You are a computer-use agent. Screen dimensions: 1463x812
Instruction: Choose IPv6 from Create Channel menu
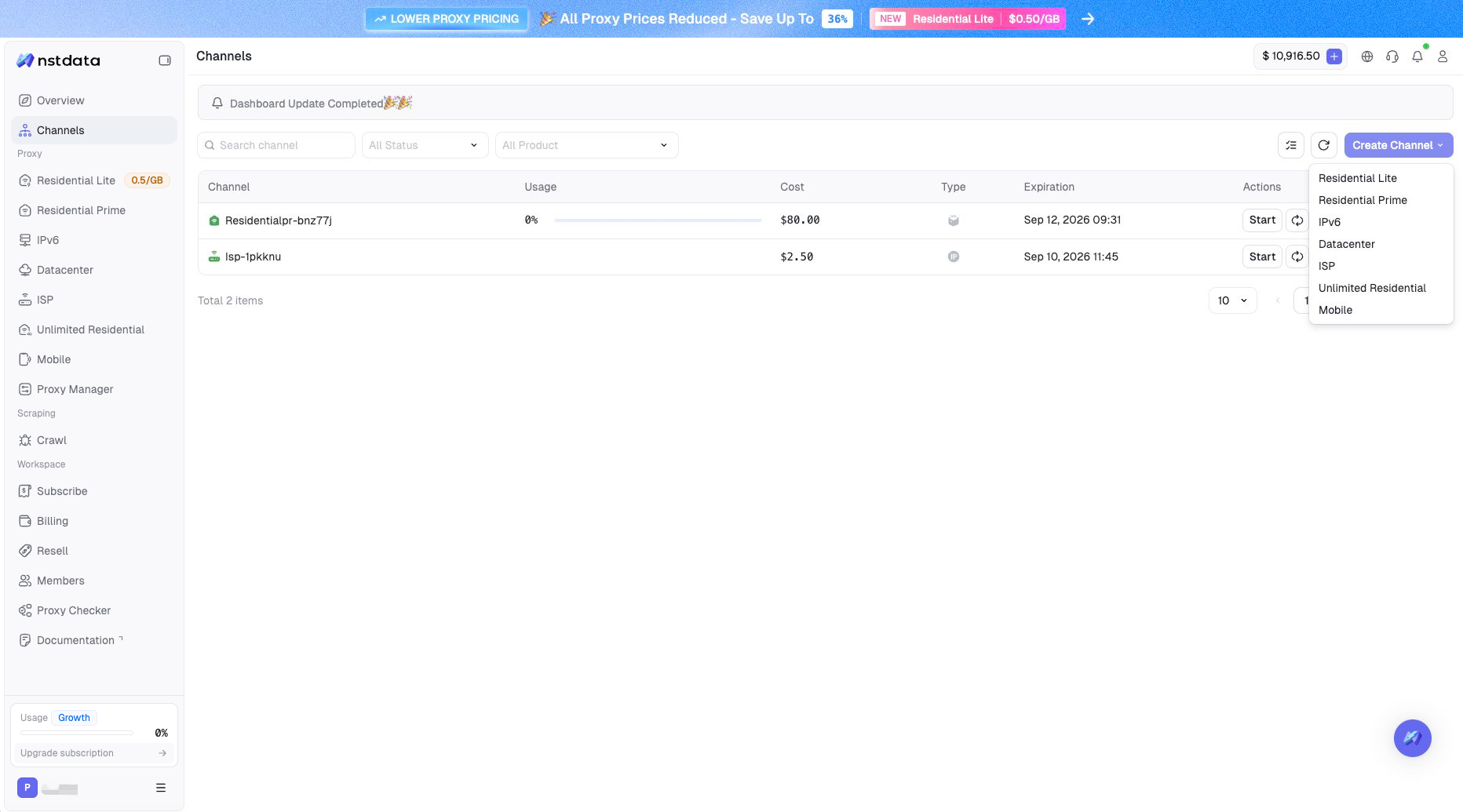coord(1381,222)
